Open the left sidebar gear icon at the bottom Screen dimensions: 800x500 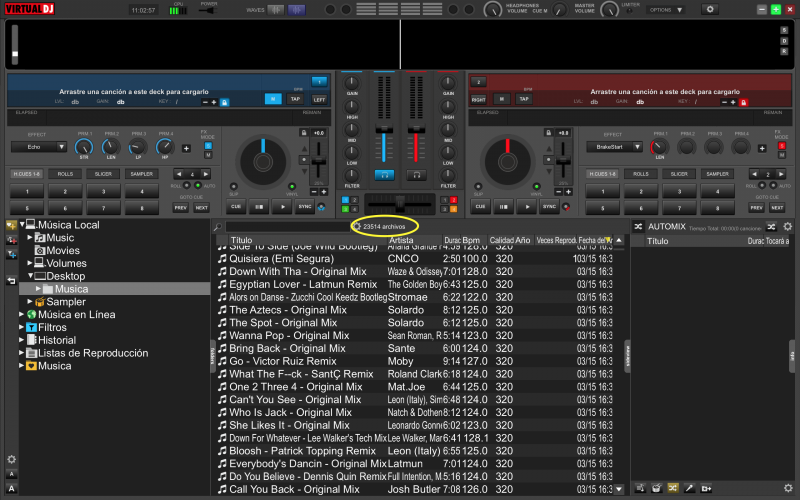(x=11, y=459)
